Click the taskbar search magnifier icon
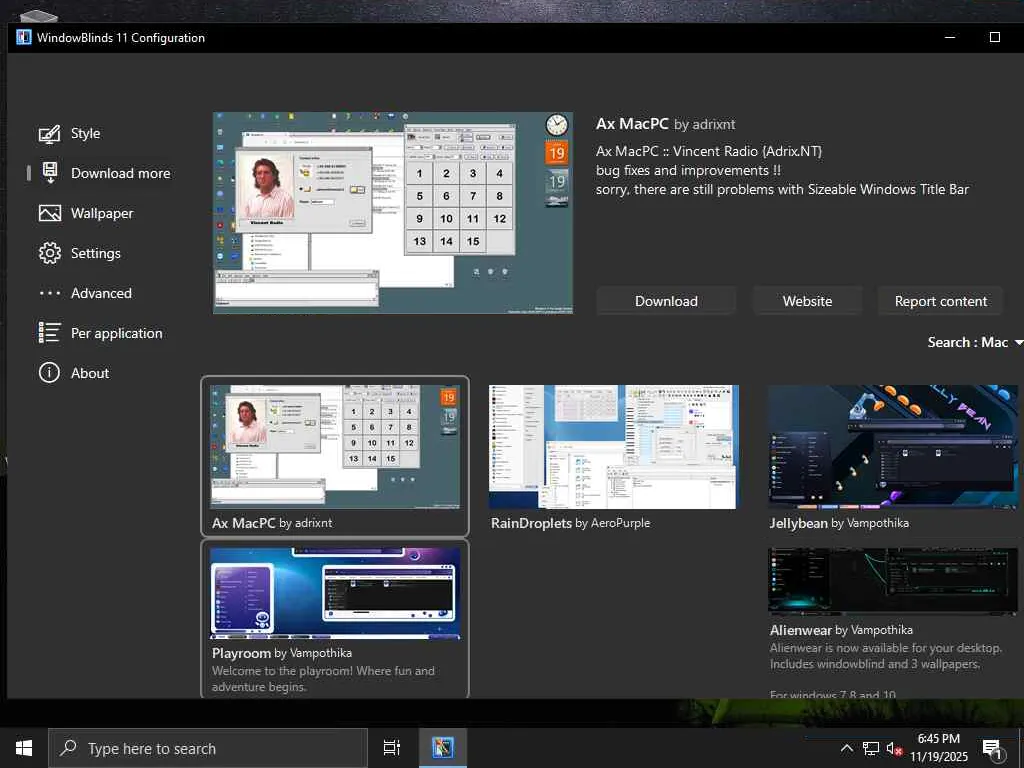The height and width of the screenshot is (768, 1024). (x=68, y=748)
